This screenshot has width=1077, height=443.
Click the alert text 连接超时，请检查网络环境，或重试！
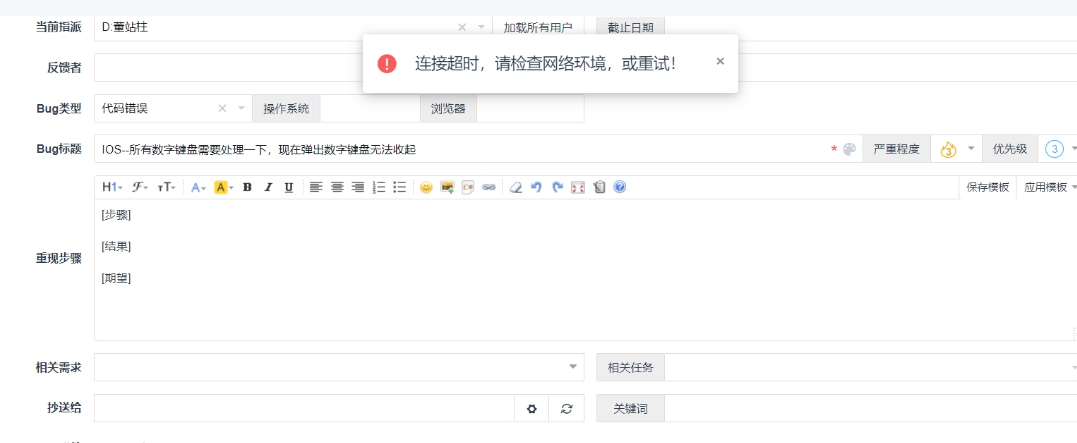click(545, 64)
